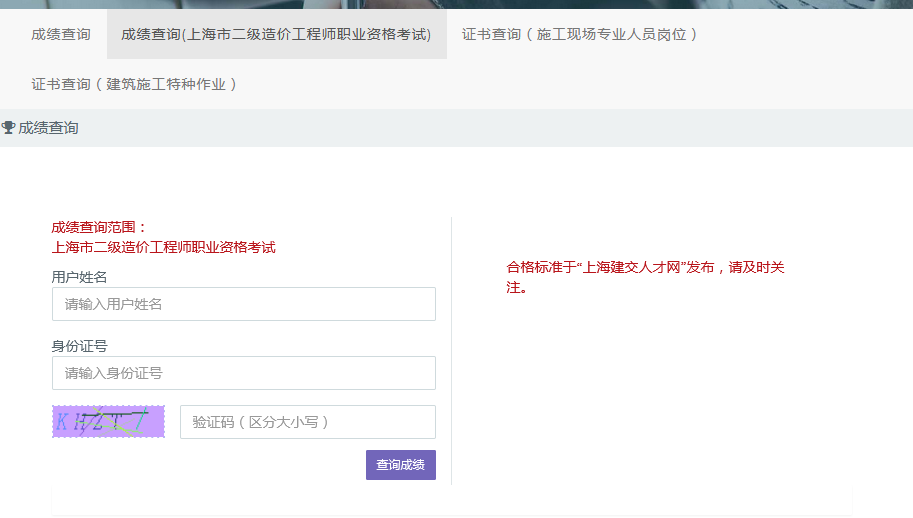Switch to 证书查询（施工现场专业人员岗位）tab
This screenshot has height=518, width=913.
[580, 34]
